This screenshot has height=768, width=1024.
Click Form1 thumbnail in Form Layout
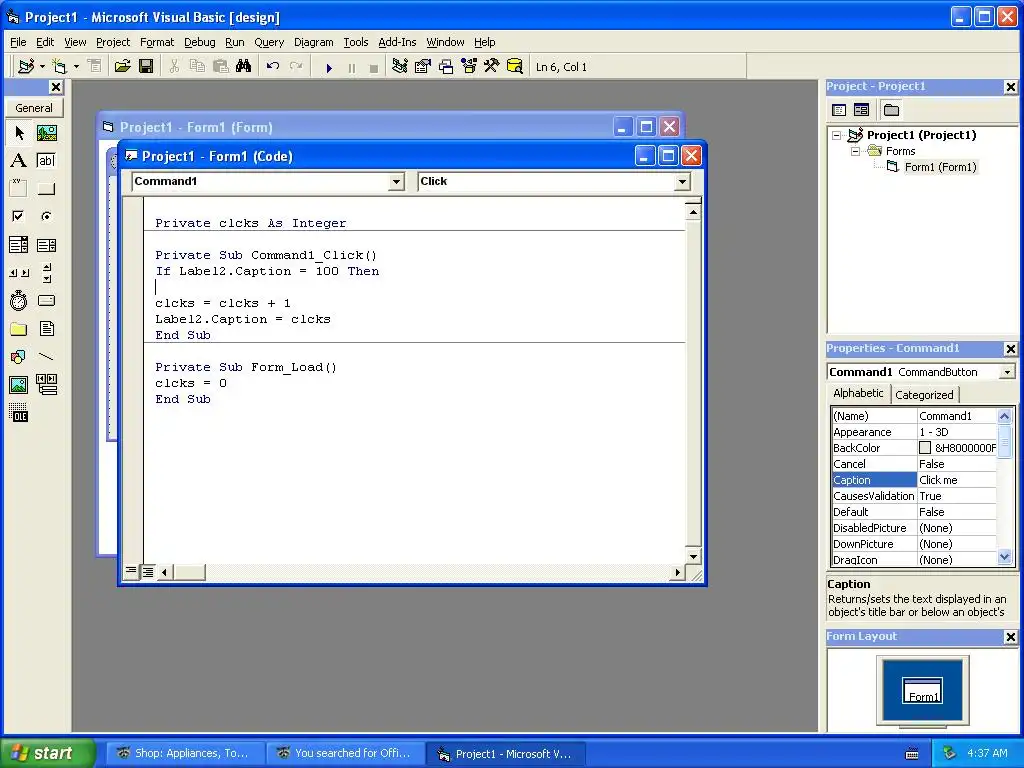(x=922, y=690)
